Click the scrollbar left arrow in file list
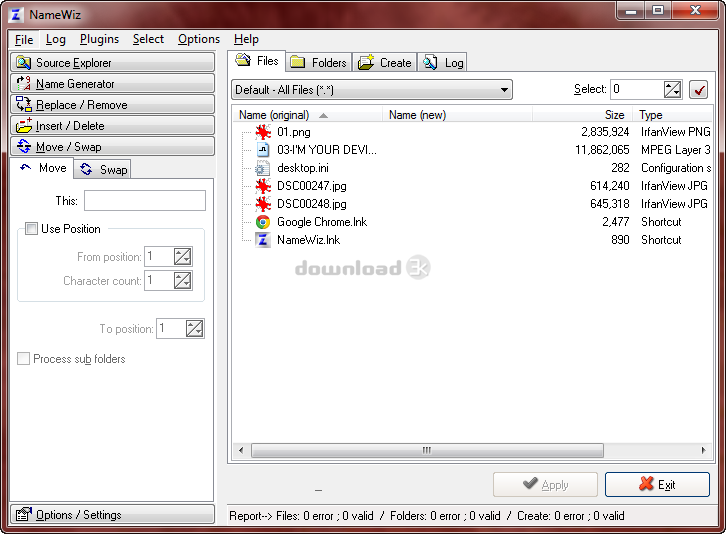 click(241, 450)
